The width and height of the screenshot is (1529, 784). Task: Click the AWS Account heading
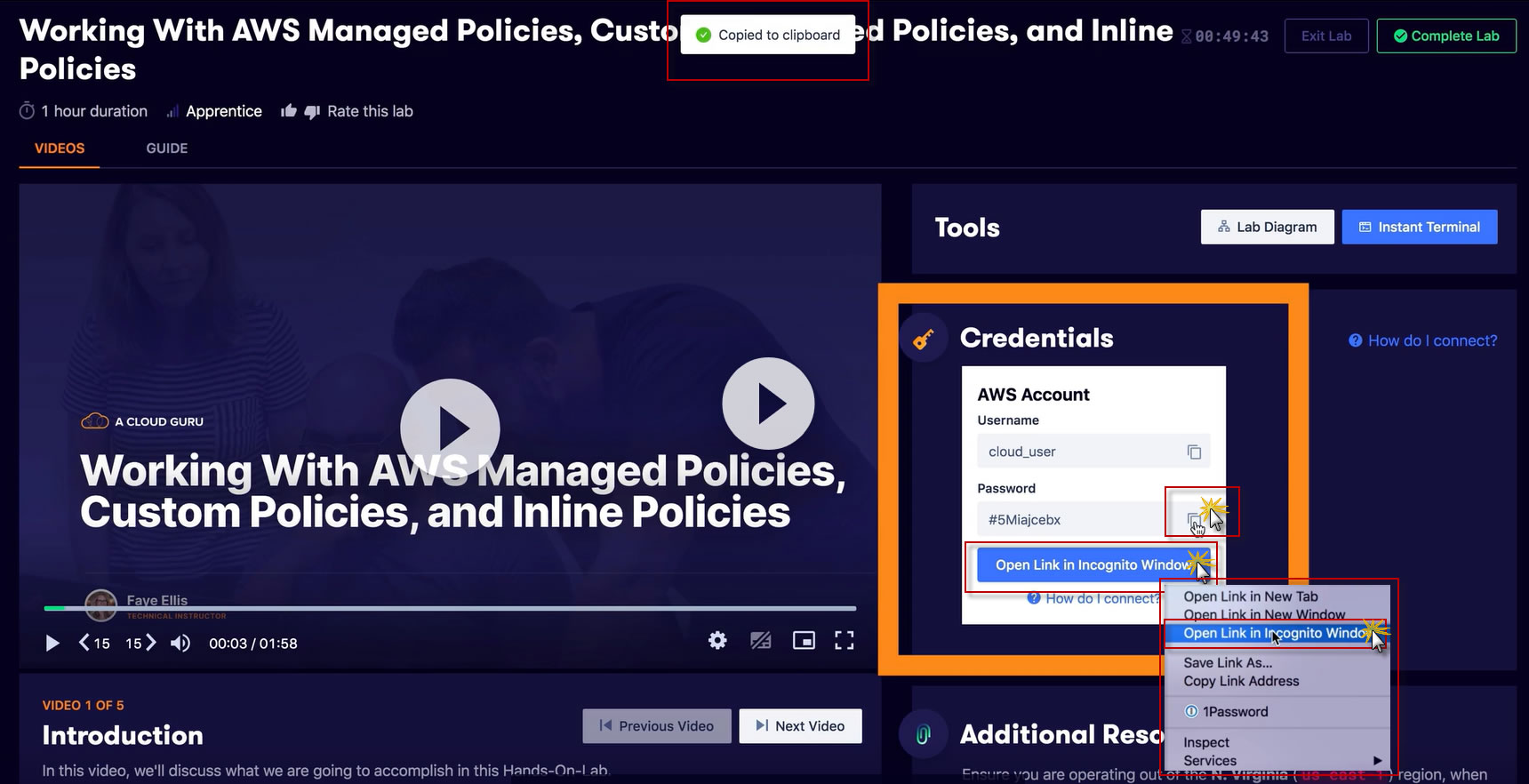click(x=1033, y=395)
